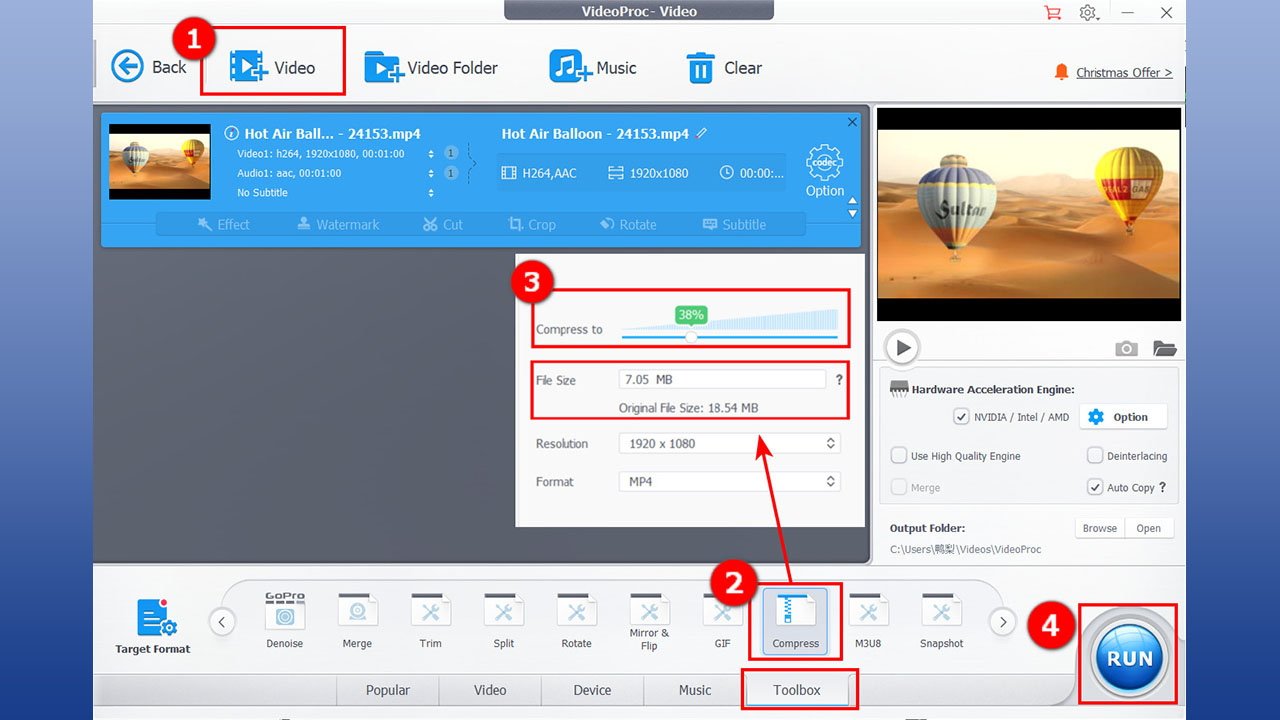Switch to the Popular tab

pos(388,690)
